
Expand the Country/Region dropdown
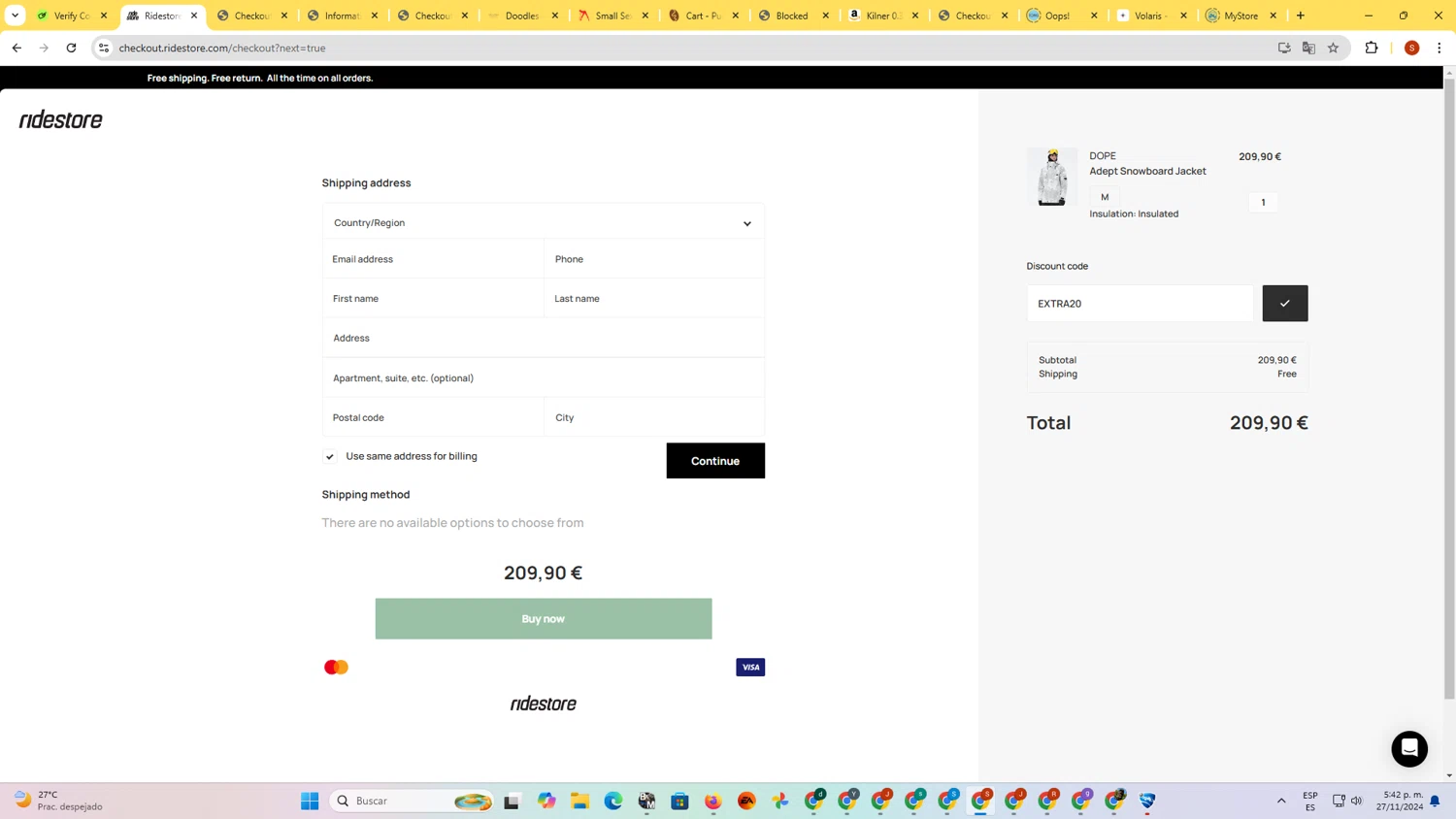click(543, 222)
